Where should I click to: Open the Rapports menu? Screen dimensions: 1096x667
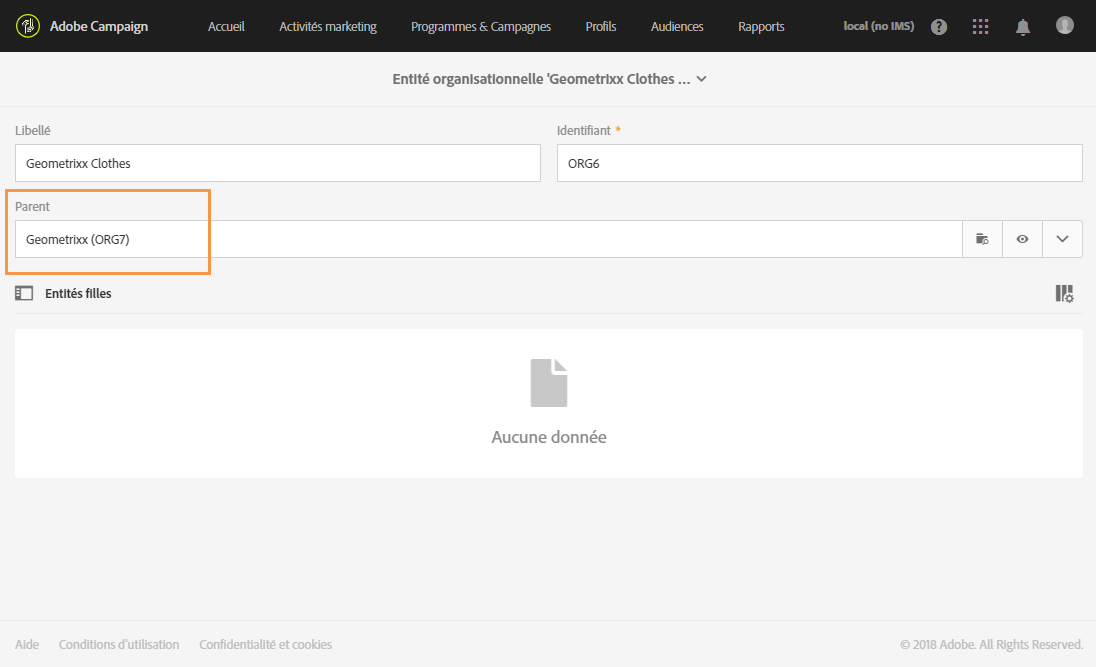point(761,27)
